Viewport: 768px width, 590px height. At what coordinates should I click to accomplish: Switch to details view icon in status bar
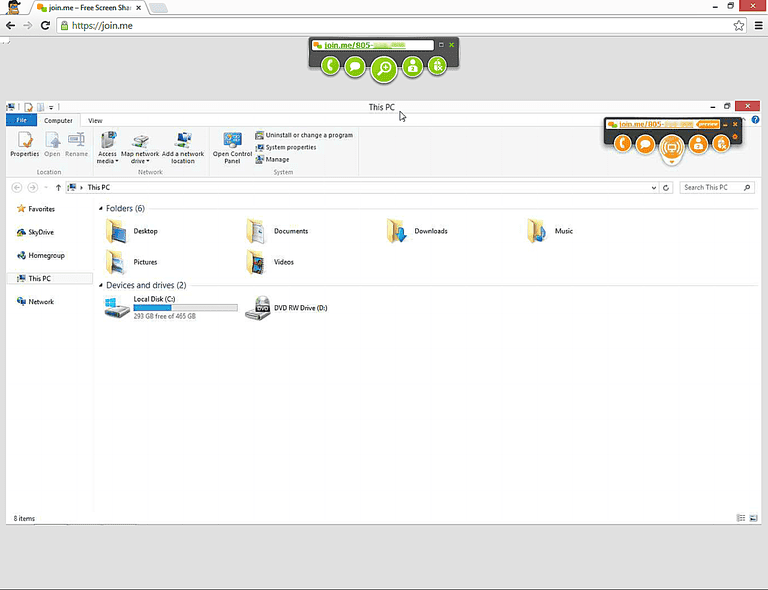tap(741, 518)
